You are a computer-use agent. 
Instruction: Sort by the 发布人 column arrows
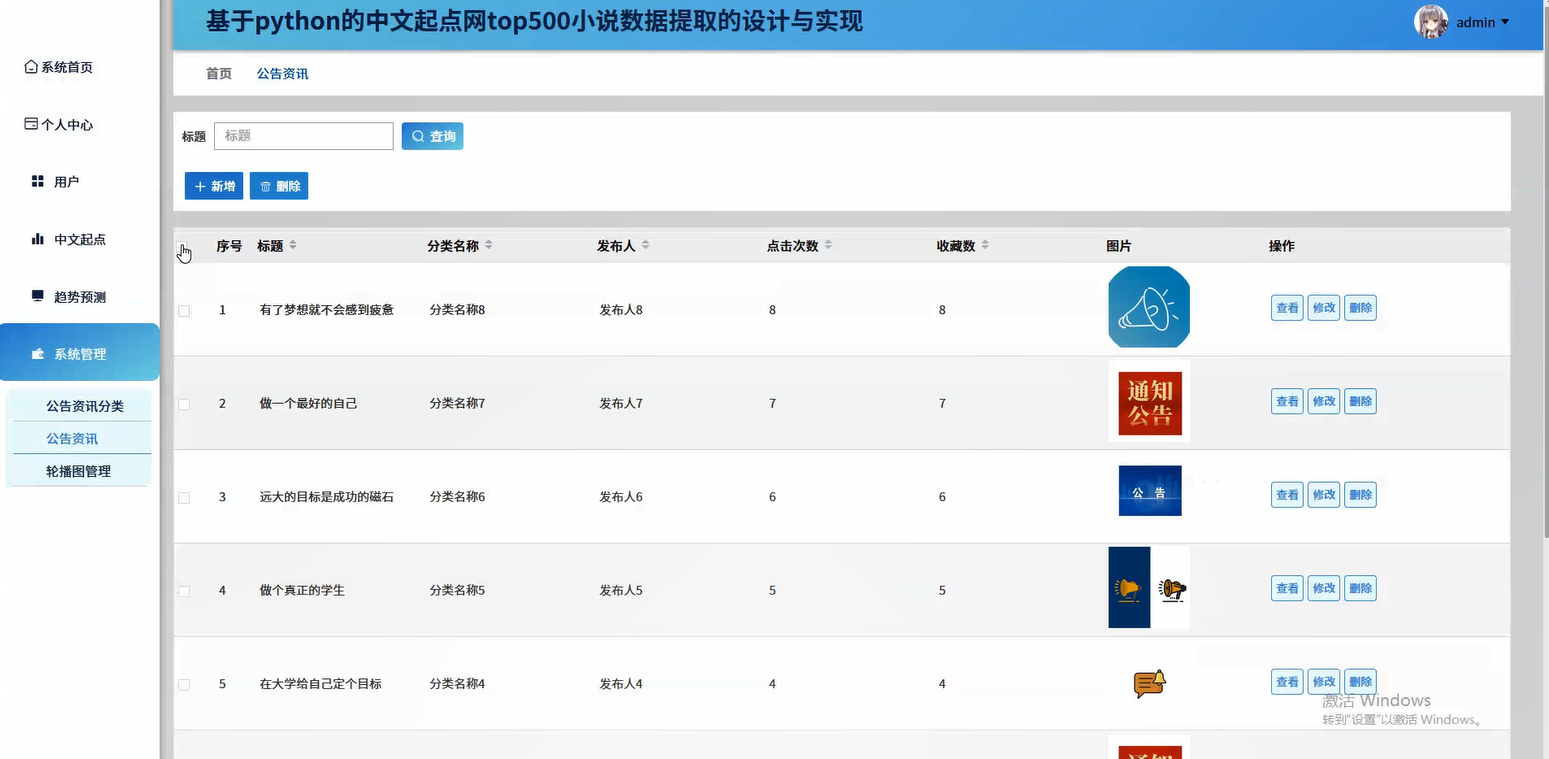coord(645,246)
